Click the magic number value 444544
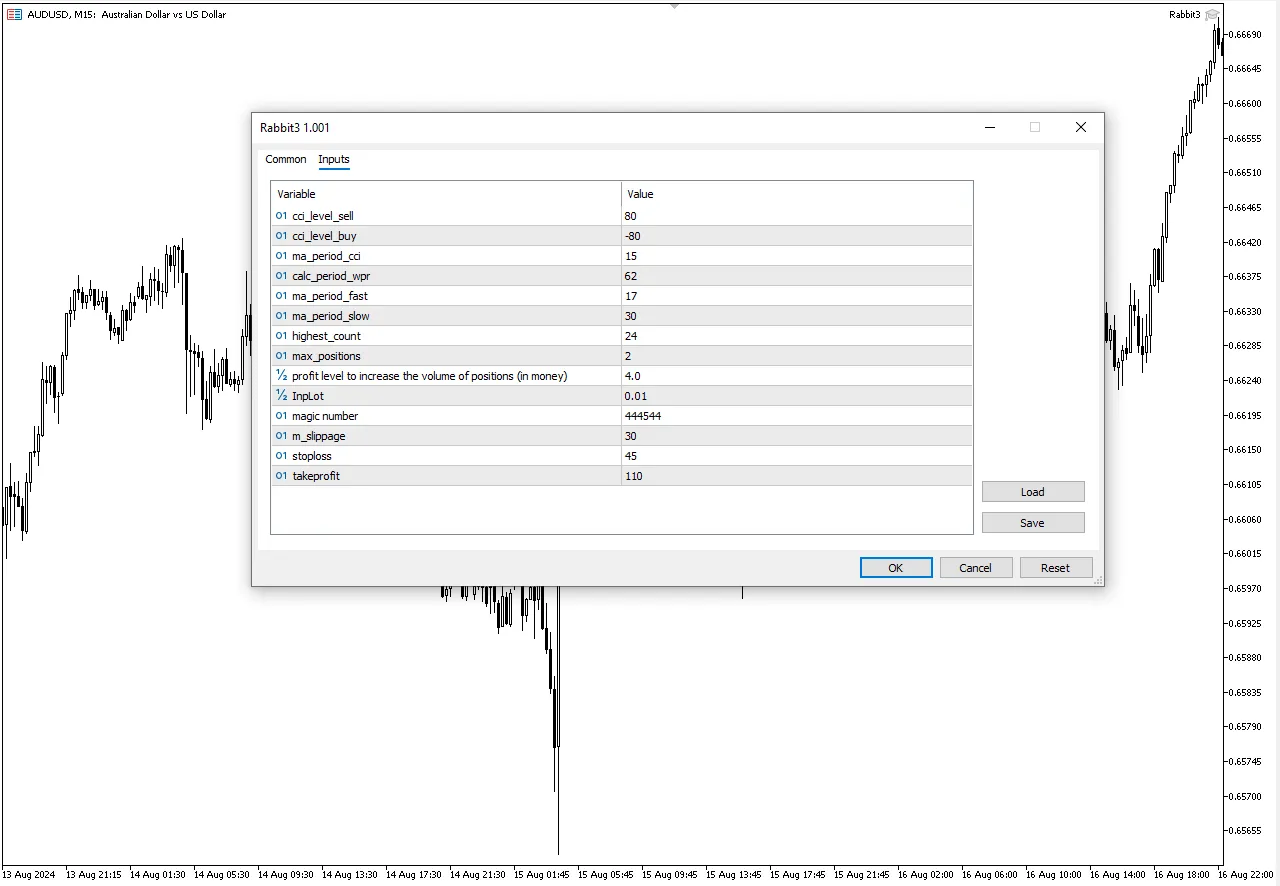The image size is (1280, 886). coord(642,416)
